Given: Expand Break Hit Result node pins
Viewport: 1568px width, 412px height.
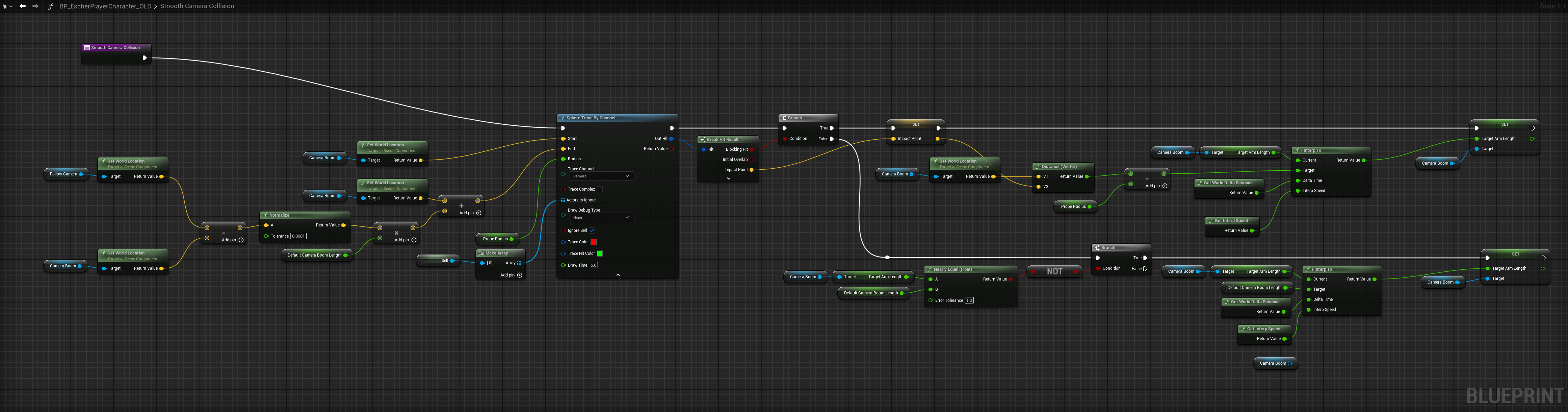Looking at the screenshot, I should 728,178.
